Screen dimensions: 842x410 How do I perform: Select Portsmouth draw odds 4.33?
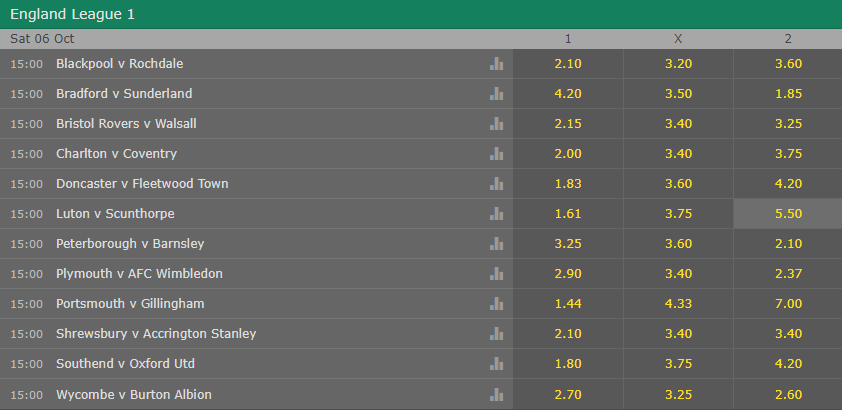[678, 304]
